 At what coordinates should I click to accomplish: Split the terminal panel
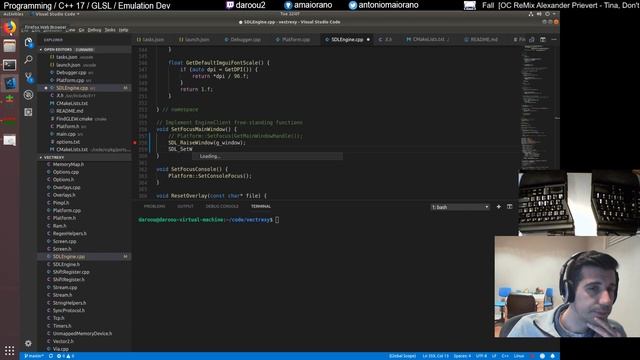click(x=509, y=207)
